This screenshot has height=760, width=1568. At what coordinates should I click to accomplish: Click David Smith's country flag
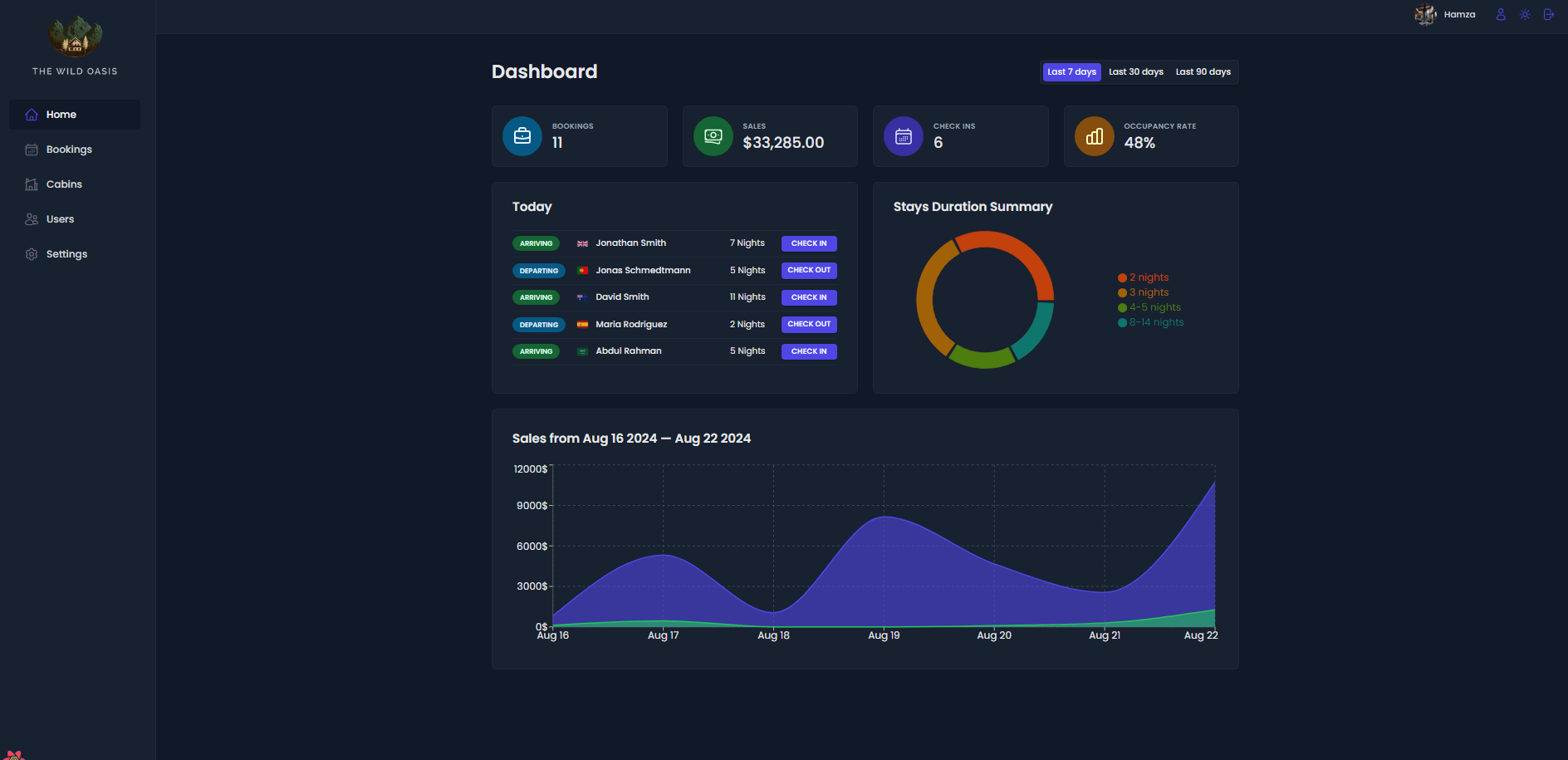(582, 297)
